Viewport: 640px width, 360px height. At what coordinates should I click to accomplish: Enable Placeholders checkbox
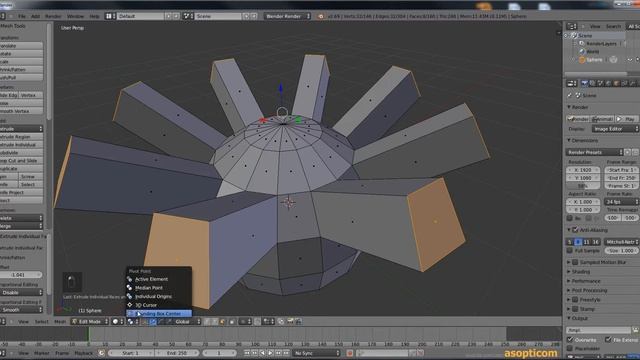click(x=570, y=348)
